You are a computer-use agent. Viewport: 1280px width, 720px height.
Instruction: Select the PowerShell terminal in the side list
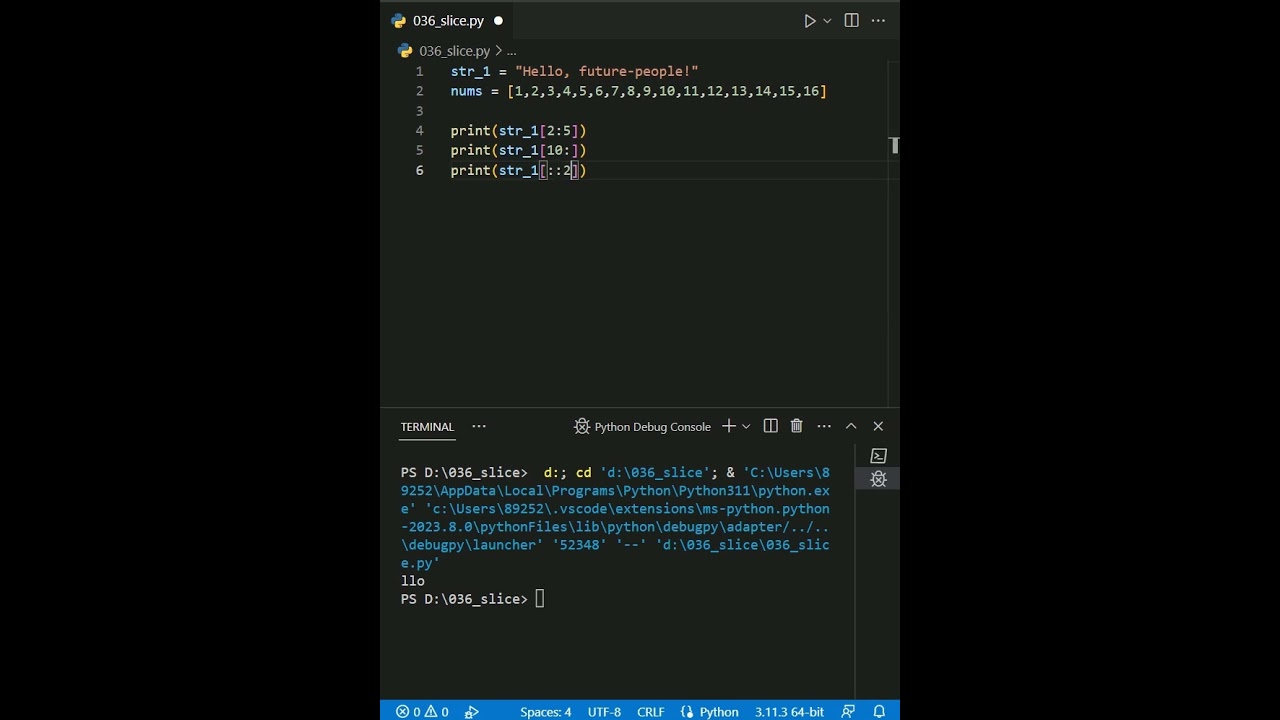[879, 456]
